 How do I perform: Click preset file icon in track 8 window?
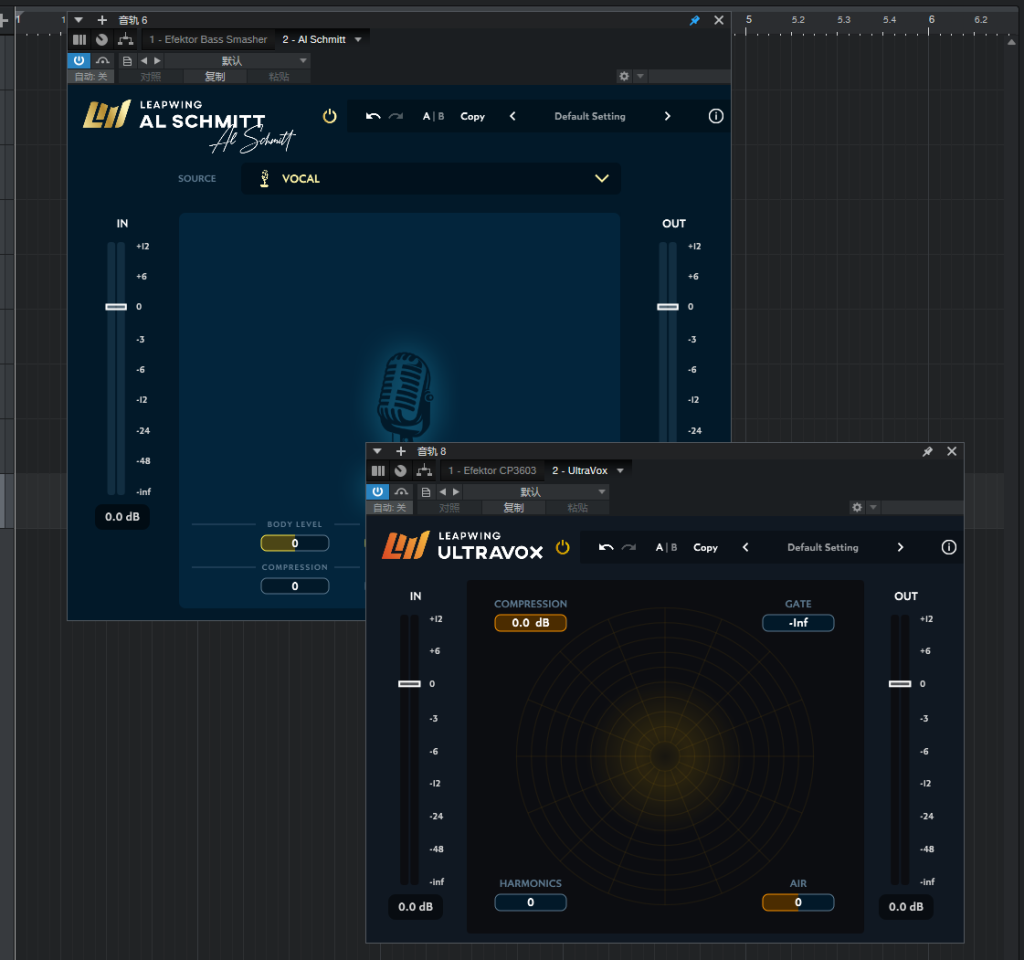tap(426, 492)
